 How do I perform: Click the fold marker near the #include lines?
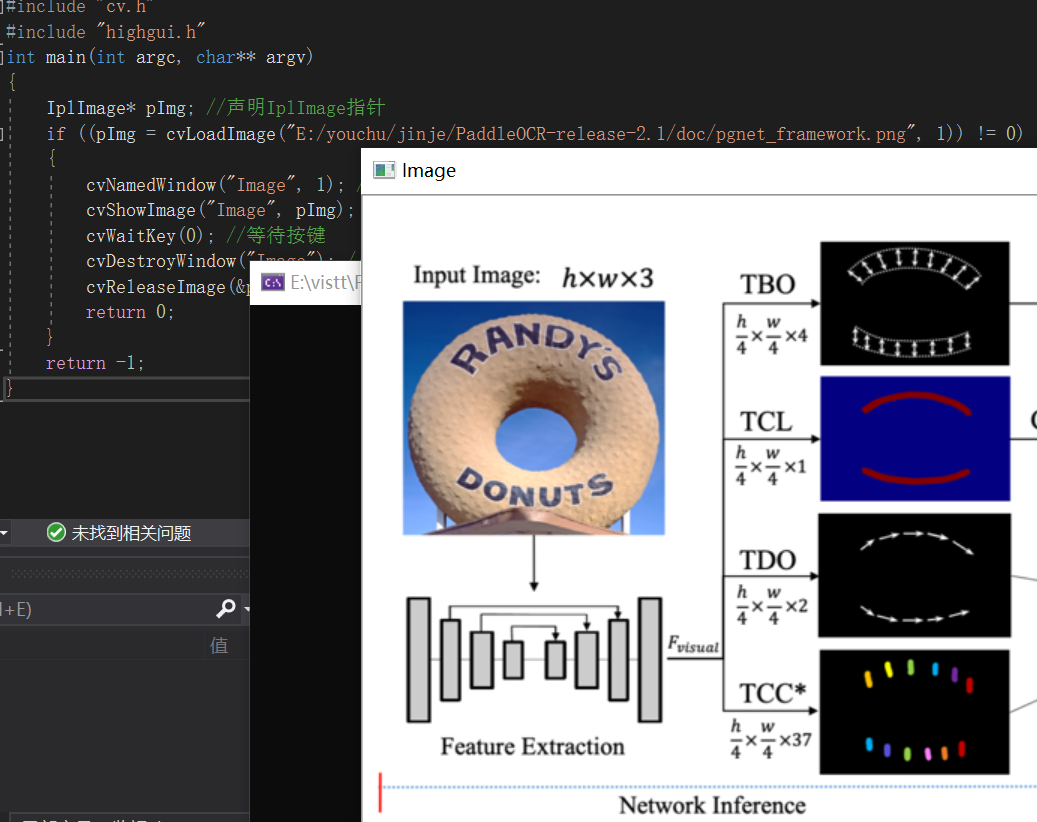click(x=3, y=8)
